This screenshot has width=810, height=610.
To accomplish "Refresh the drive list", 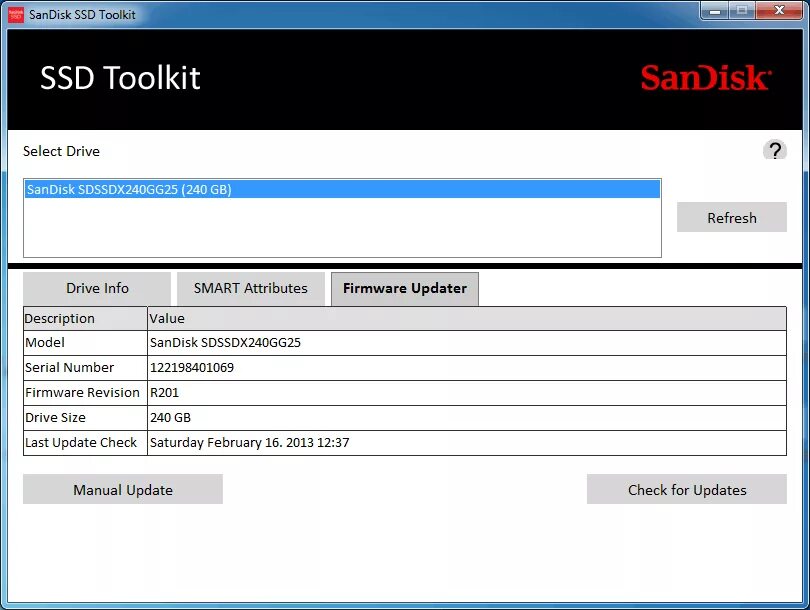I will (731, 217).
